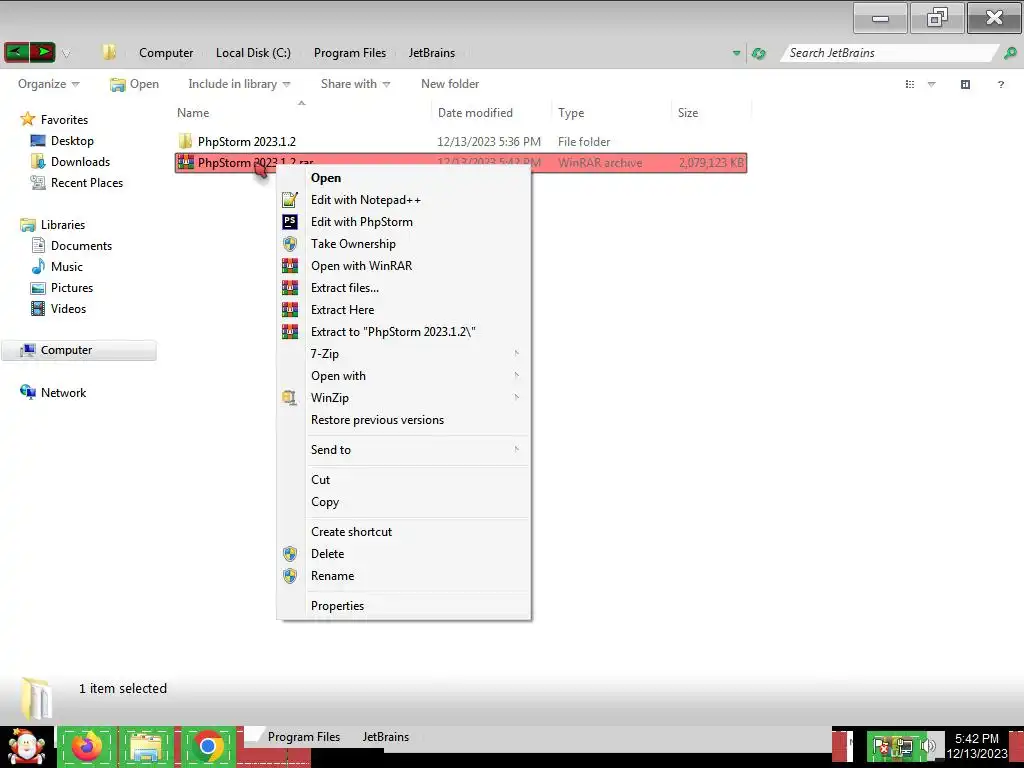Open Properties from context menu
Screen dimensions: 1024x768
404,606
